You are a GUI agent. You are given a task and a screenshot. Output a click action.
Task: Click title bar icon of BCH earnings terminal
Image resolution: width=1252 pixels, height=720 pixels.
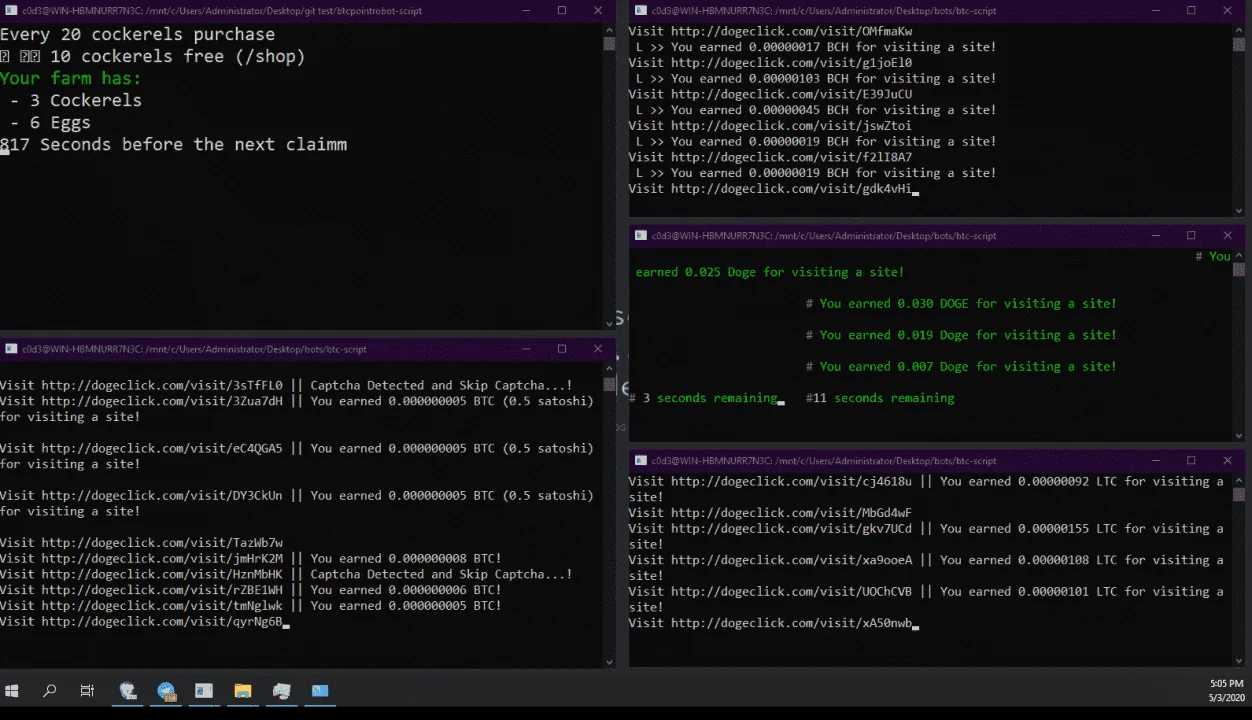640,10
